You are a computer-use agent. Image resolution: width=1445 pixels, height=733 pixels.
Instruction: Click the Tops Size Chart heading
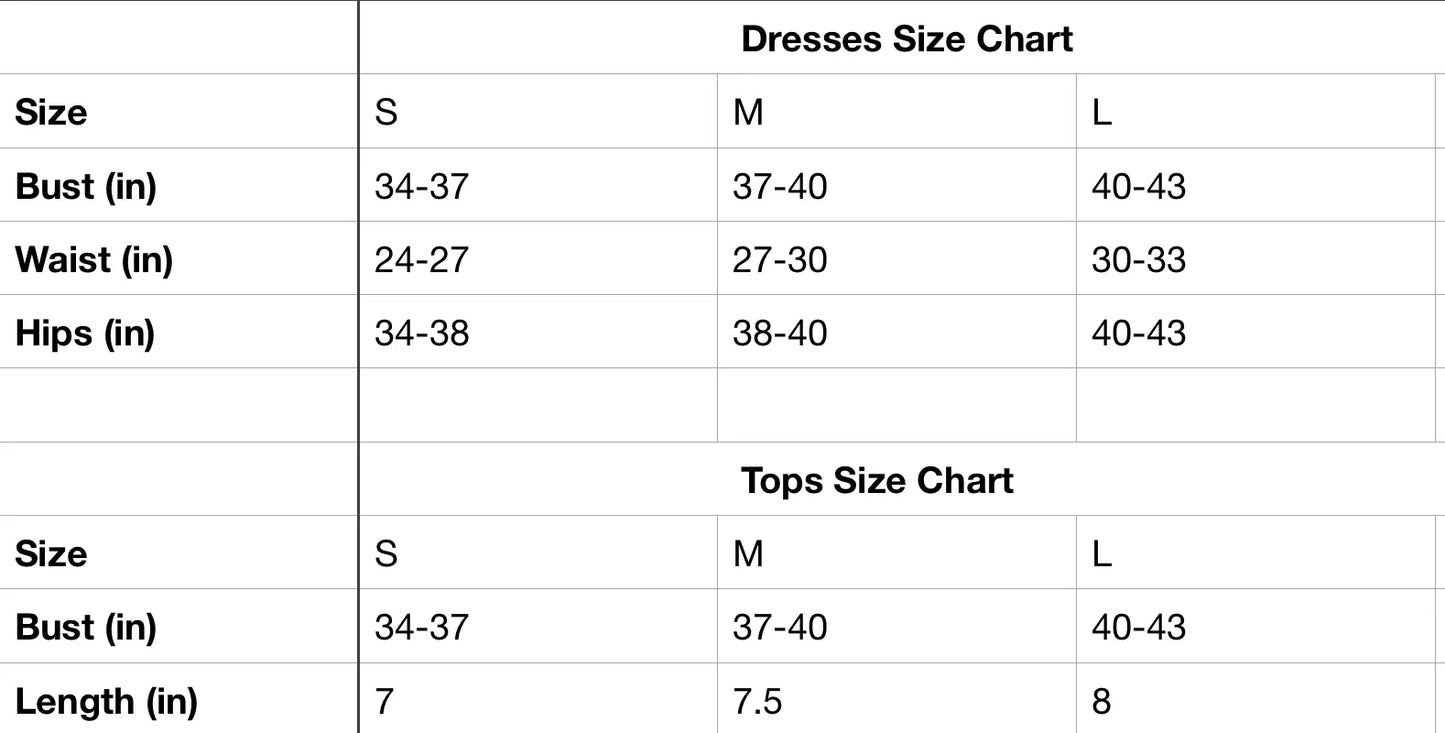[x=877, y=481]
